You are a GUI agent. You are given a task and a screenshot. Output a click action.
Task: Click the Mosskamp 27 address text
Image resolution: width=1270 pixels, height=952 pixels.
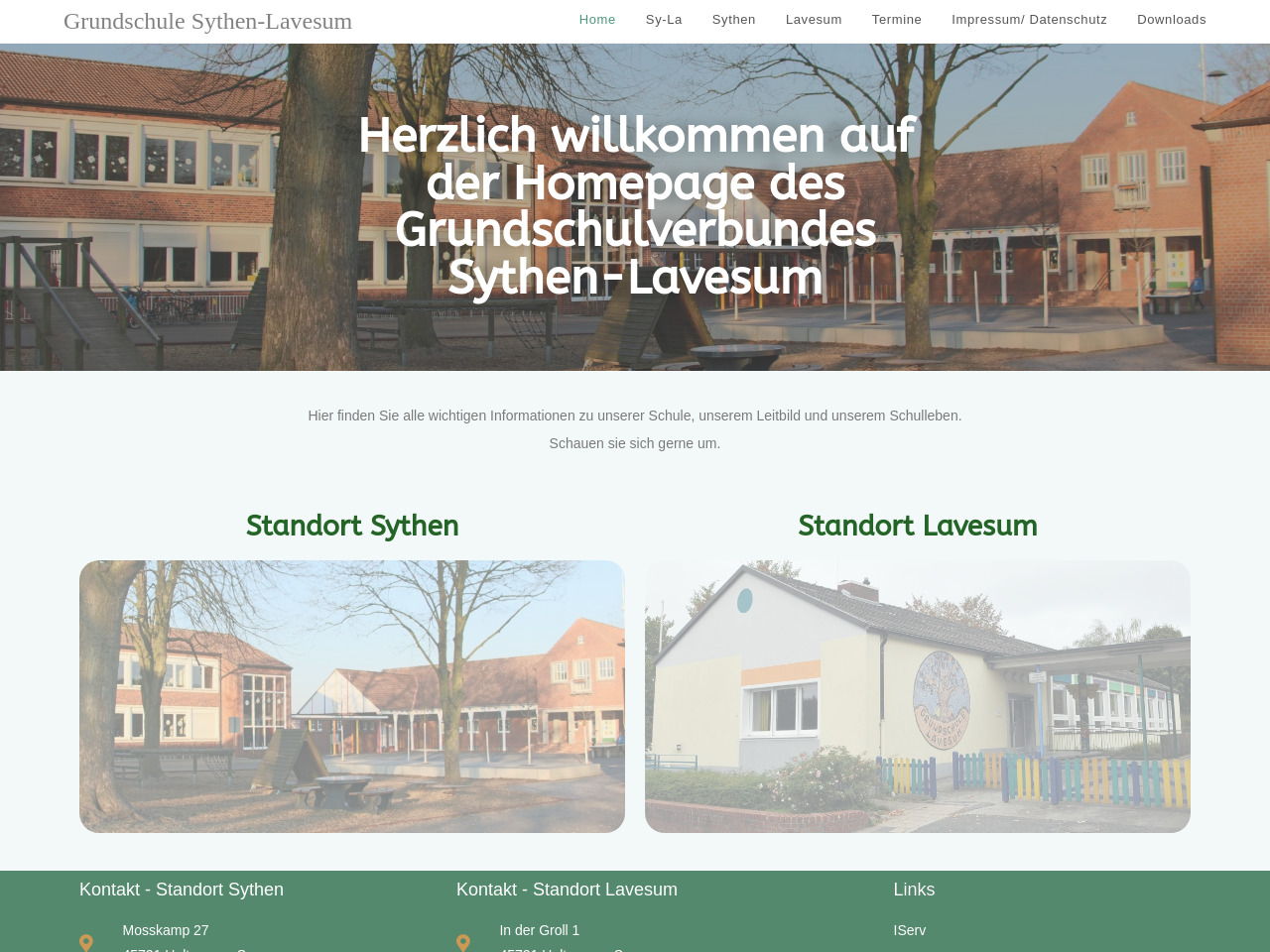tap(166, 930)
